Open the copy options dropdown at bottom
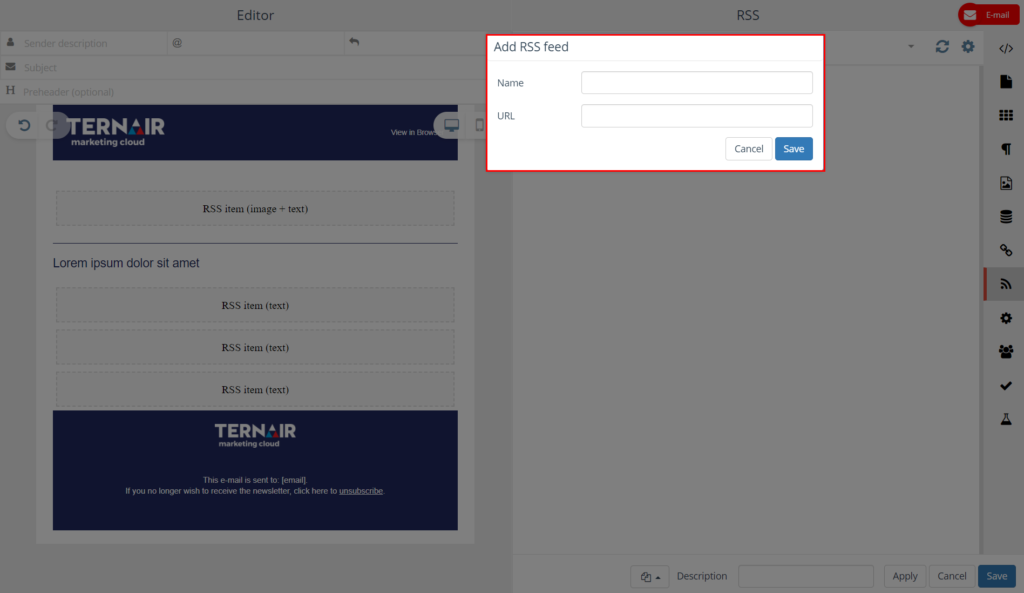The height and width of the screenshot is (593, 1024). (x=650, y=577)
